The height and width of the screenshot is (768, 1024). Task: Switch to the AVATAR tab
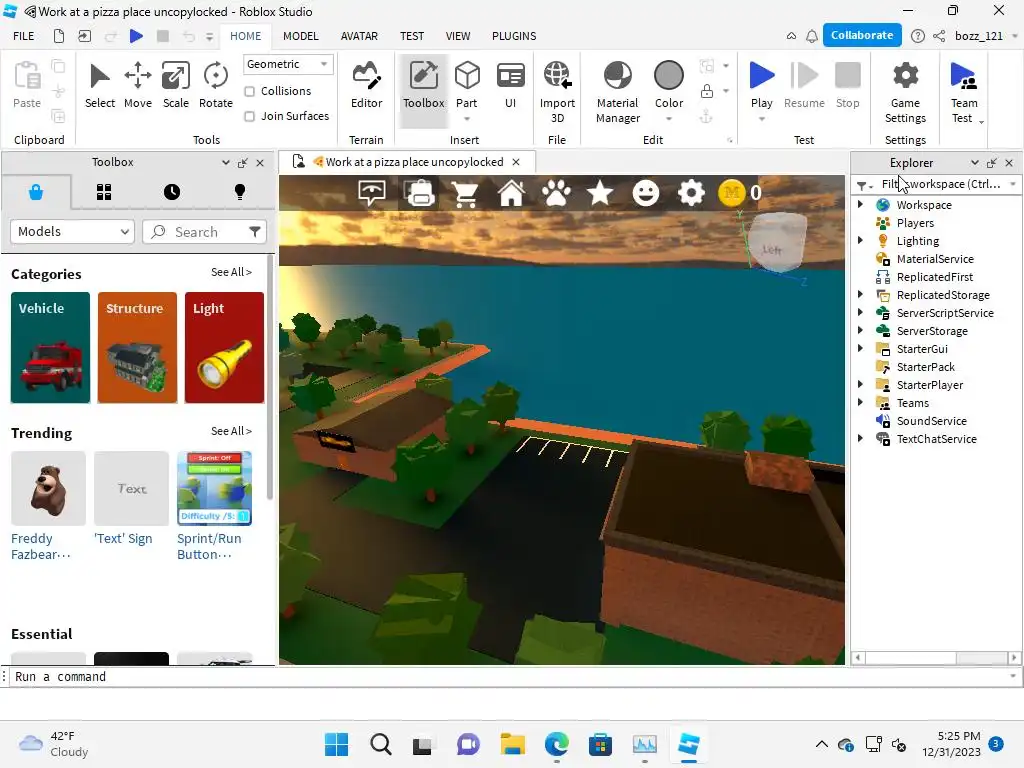[x=359, y=36]
